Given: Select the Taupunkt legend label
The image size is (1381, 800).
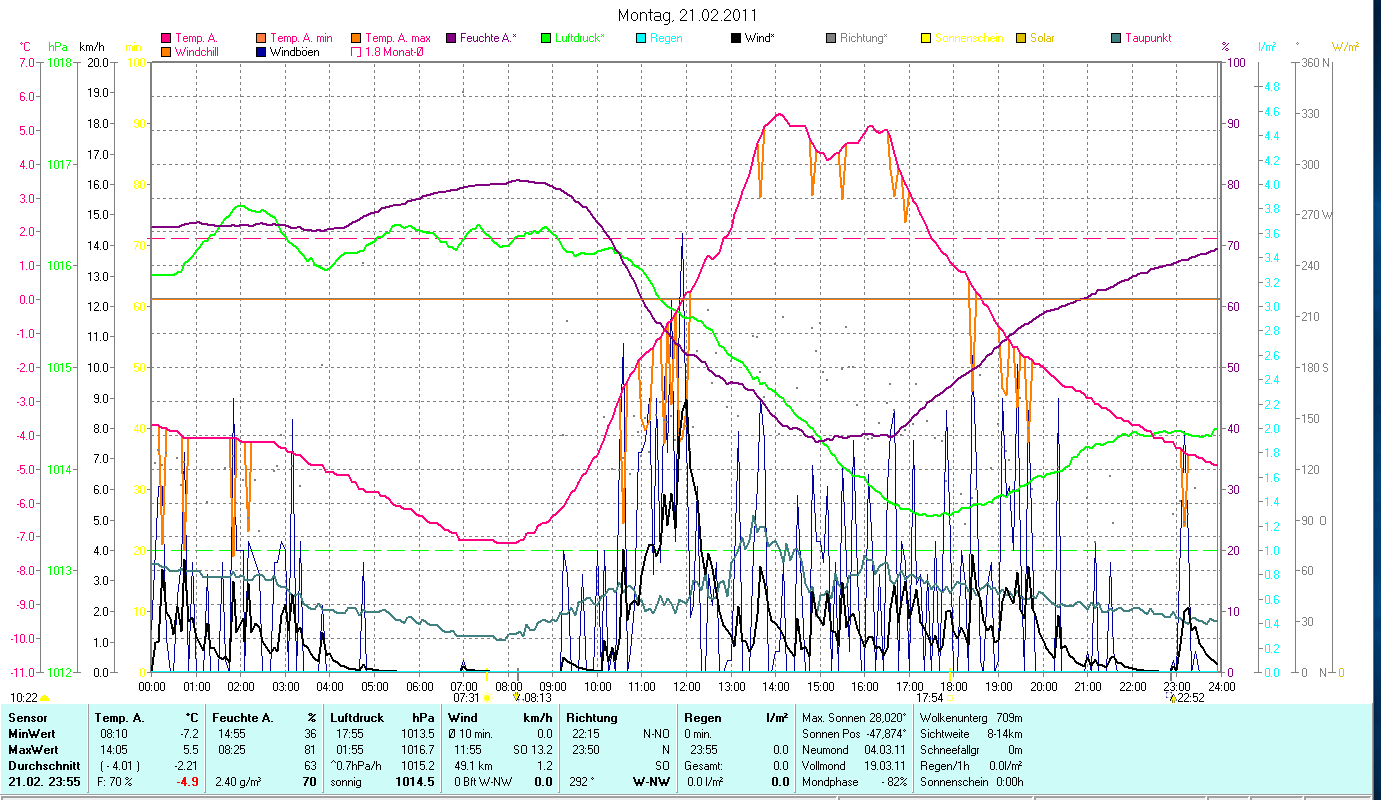Looking at the screenshot, I should (x=1147, y=38).
